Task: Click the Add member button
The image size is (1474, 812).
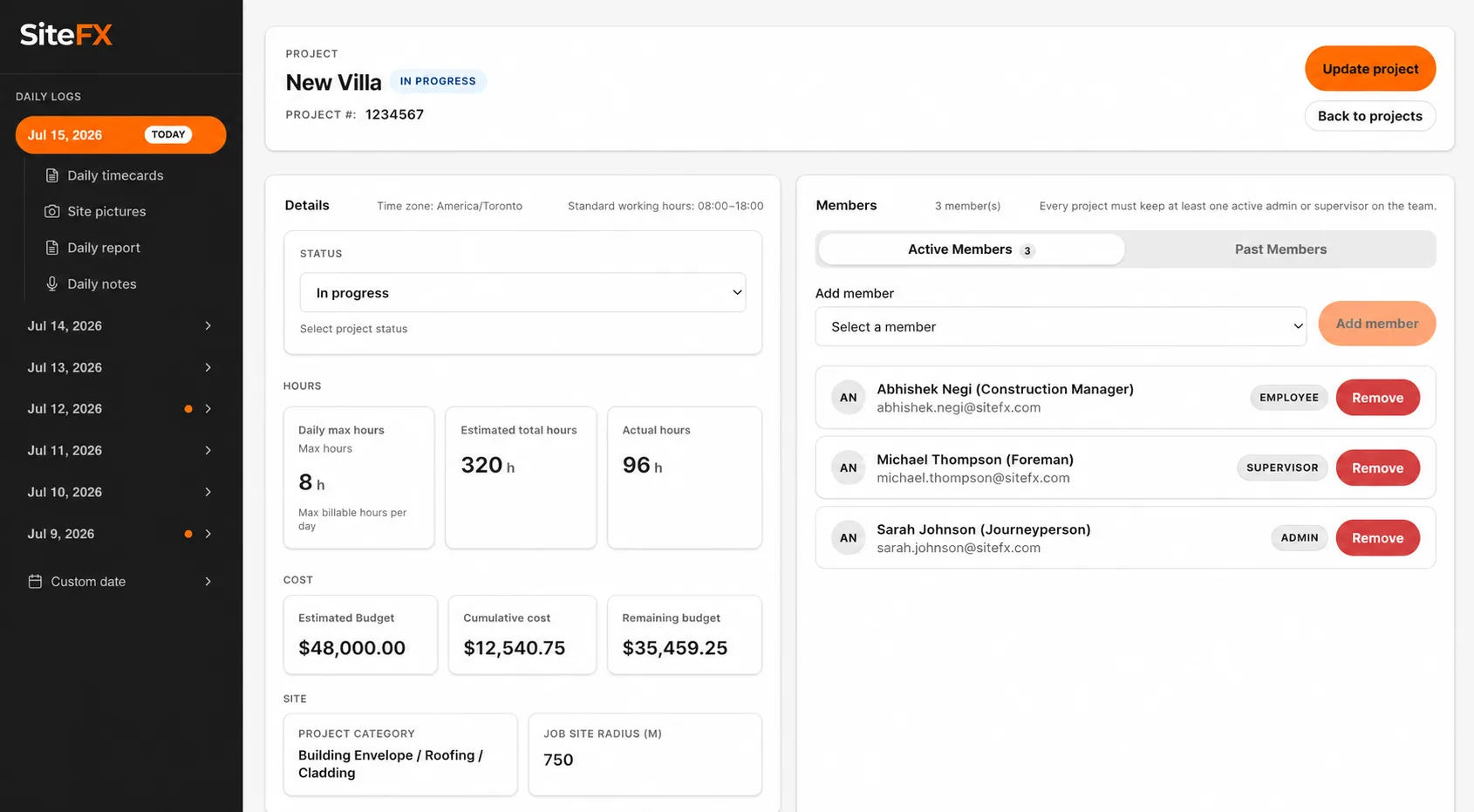Action: point(1377,324)
